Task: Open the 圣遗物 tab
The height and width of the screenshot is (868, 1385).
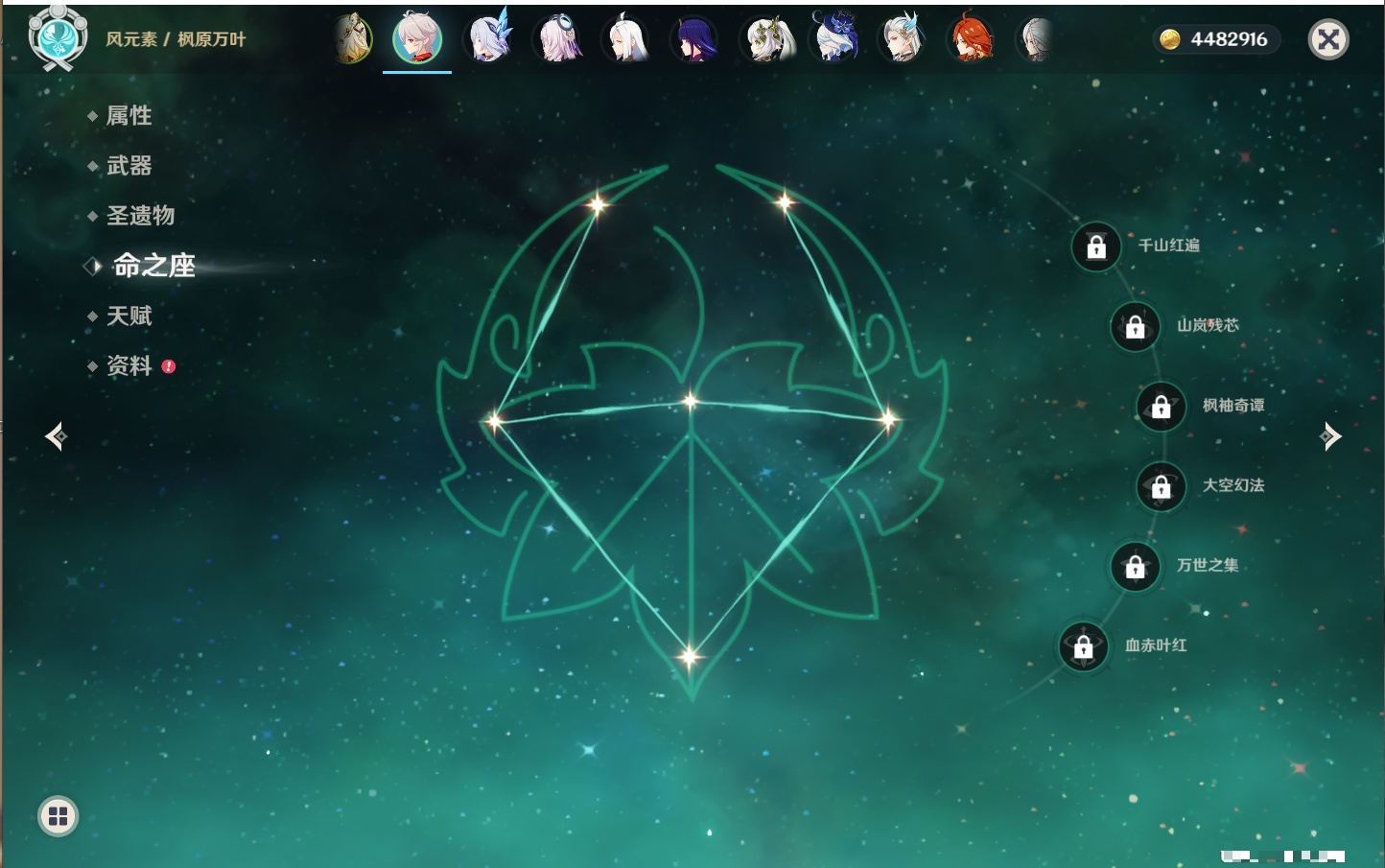Action: pos(140,216)
